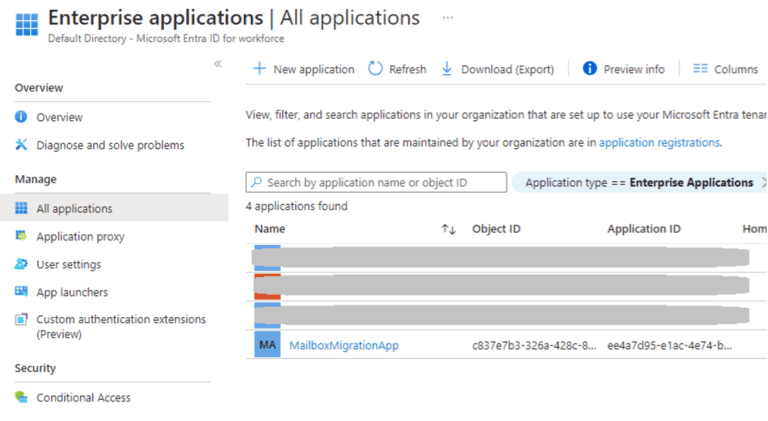The height and width of the screenshot is (421, 768).
Task: Click the User settings gear-person icon
Action: coord(21,264)
